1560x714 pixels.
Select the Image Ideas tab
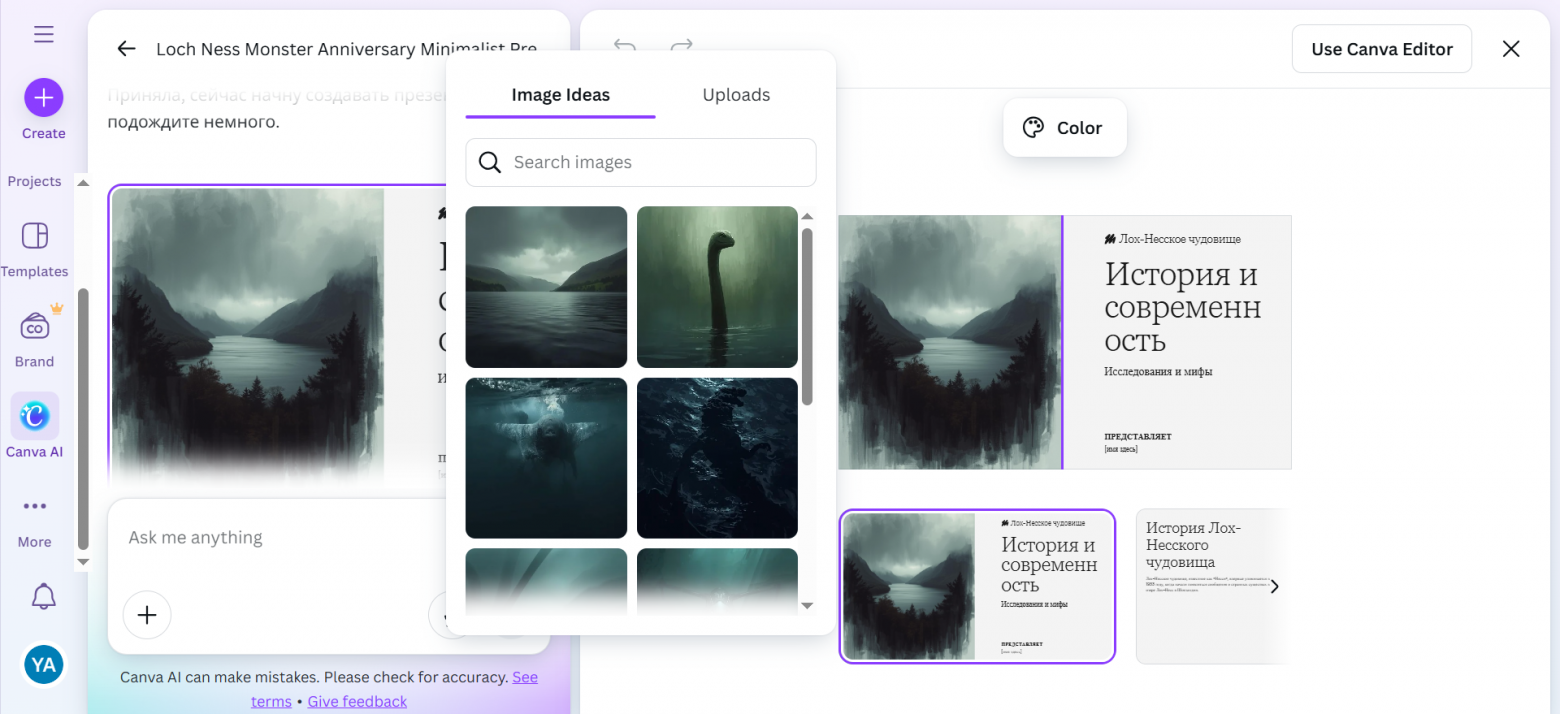tap(560, 95)
